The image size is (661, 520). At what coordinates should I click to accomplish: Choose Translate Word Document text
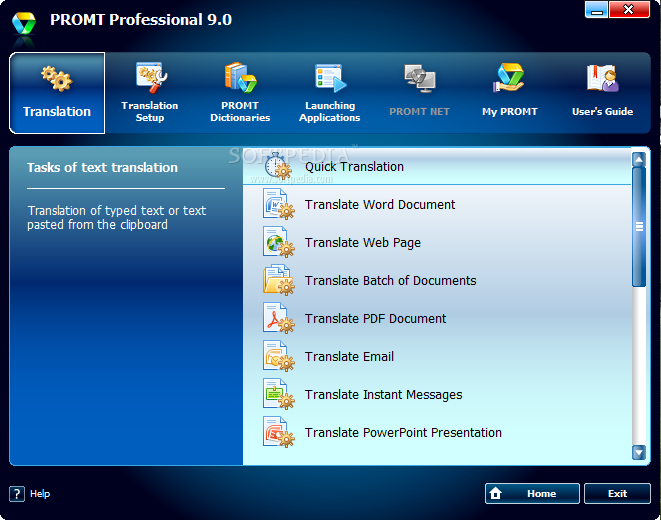coord(380,205)
